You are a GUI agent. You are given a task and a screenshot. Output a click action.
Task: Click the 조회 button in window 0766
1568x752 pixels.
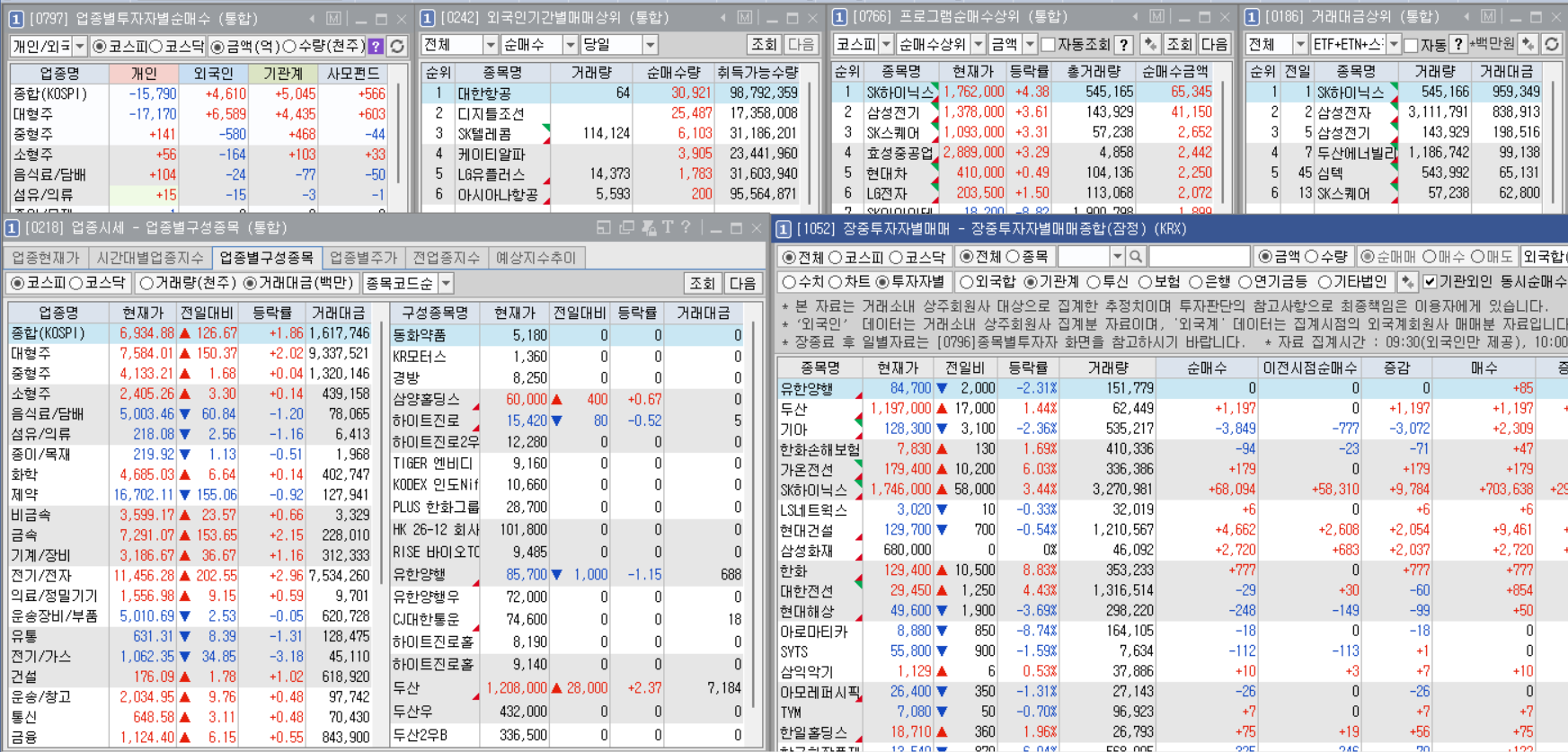coord(1179,44)
